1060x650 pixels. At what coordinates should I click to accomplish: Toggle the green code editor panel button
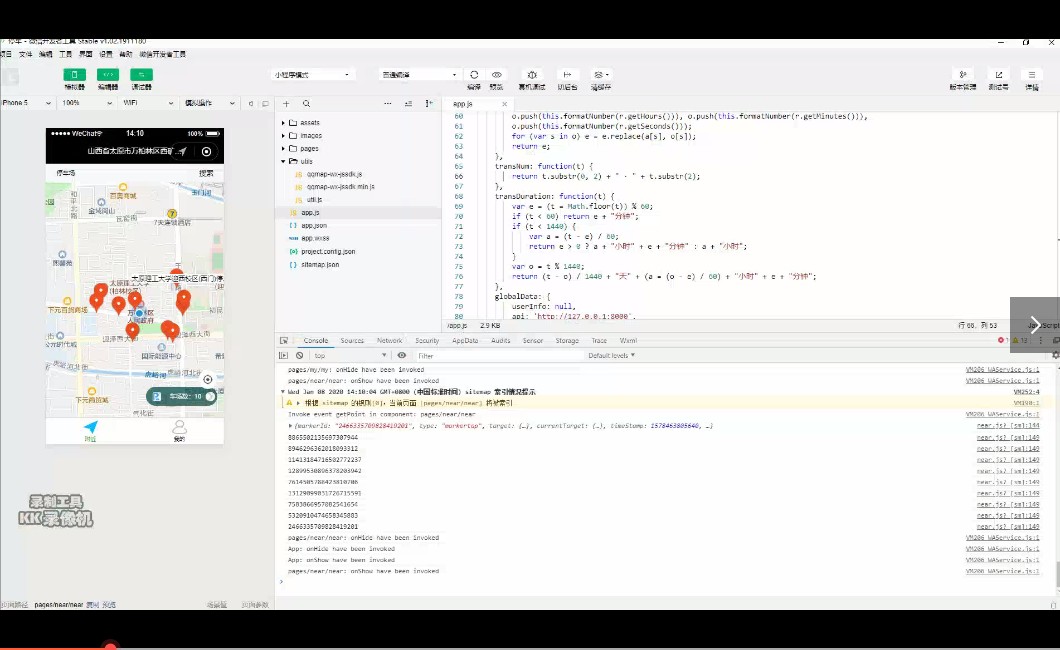pos(108,75)
